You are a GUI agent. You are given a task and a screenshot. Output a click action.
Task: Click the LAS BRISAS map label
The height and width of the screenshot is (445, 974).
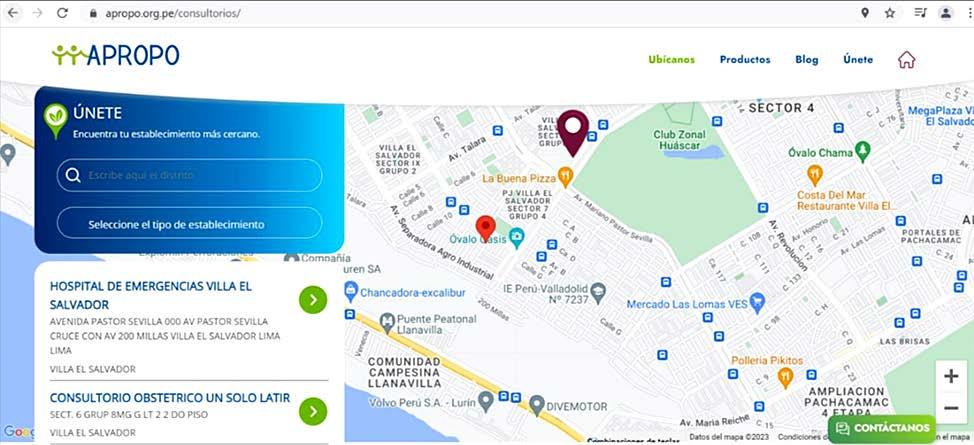[904, 341]
